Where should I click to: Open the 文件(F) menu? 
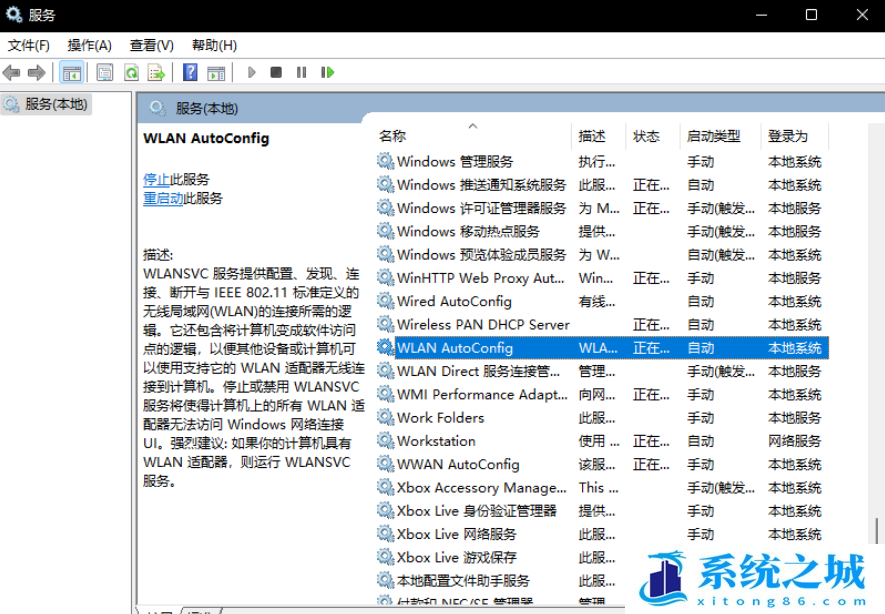tap(29, 45)
